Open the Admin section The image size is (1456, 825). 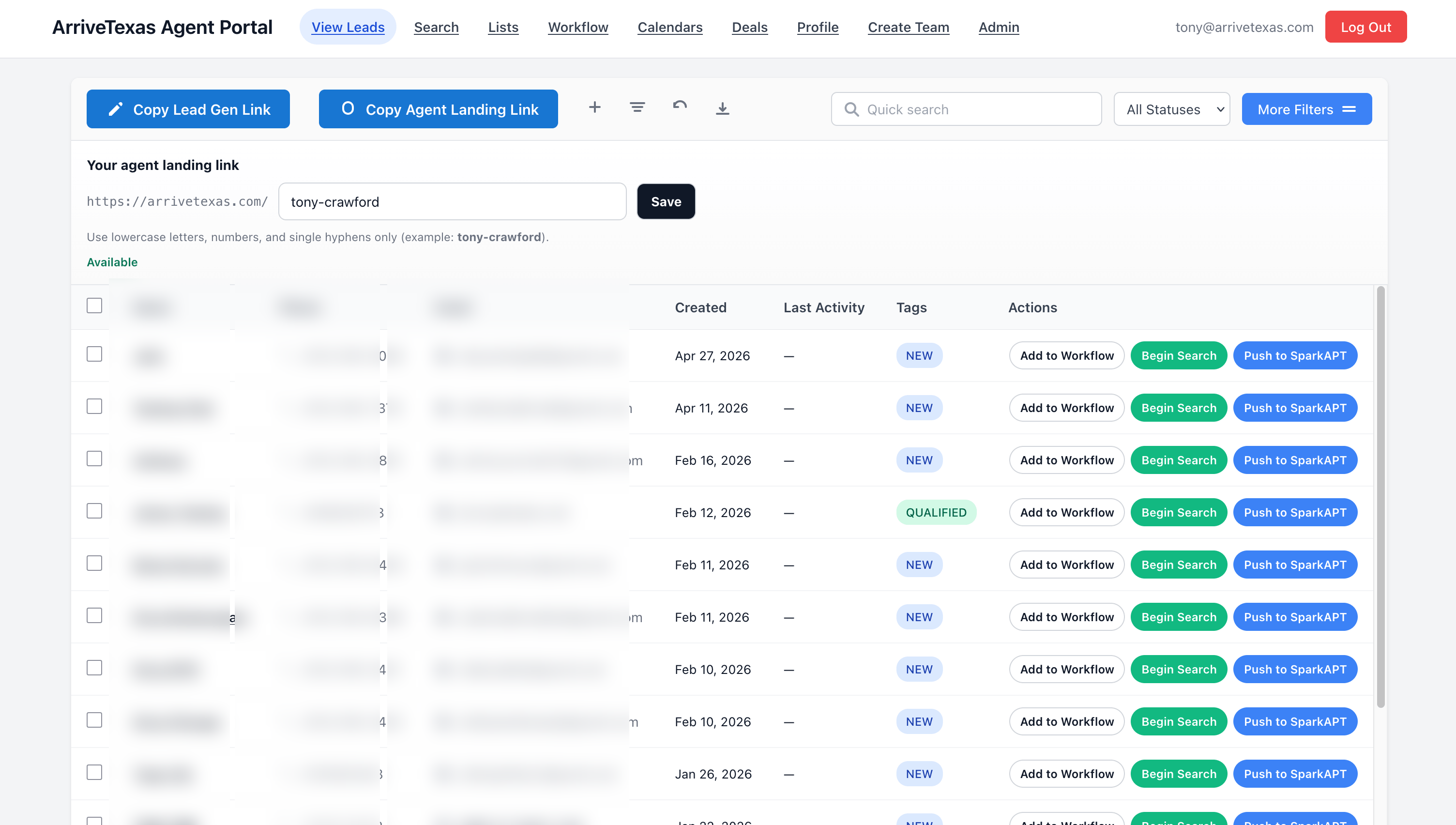pos(999,27)
